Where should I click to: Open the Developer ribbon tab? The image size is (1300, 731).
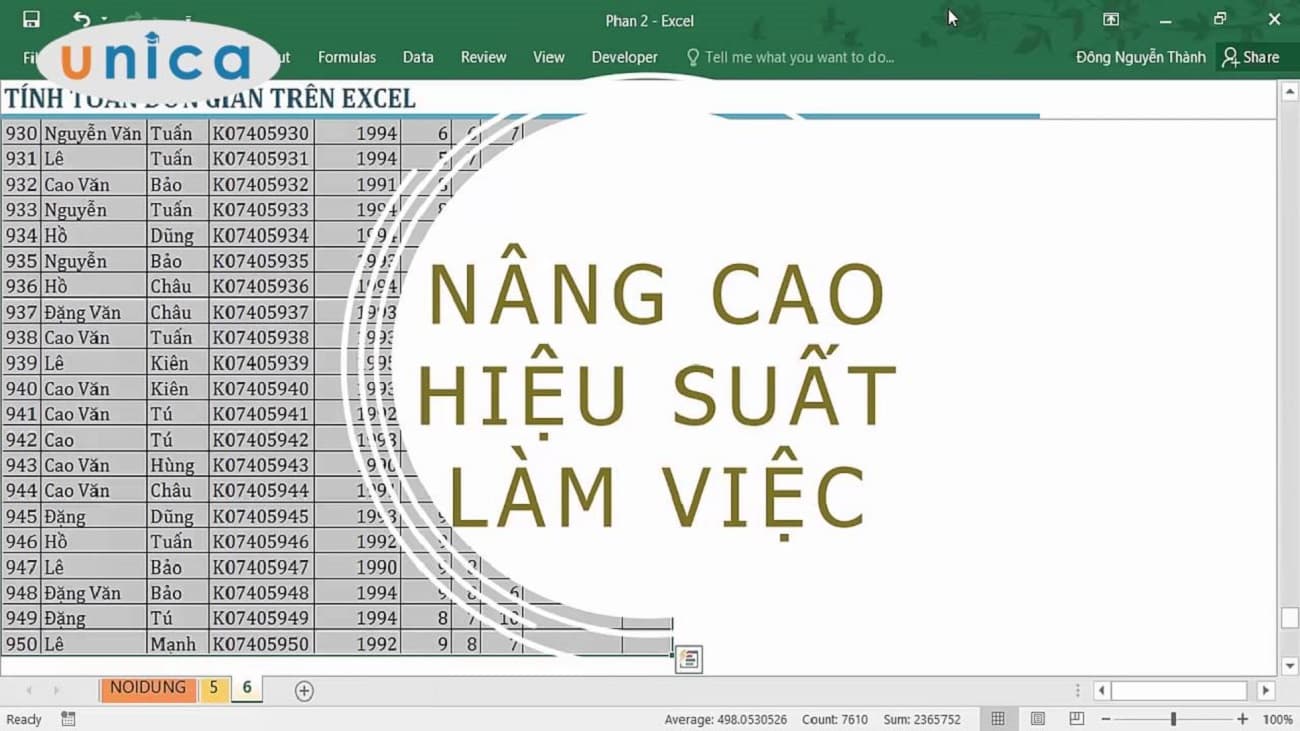point(624,57)
